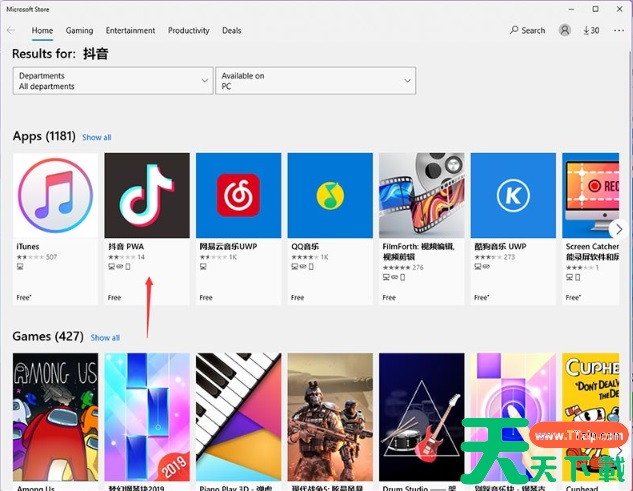The height and width of the screenshot is (491, 633).
Task: Click the 网易云音乐UWP title text
Action: 228,246
